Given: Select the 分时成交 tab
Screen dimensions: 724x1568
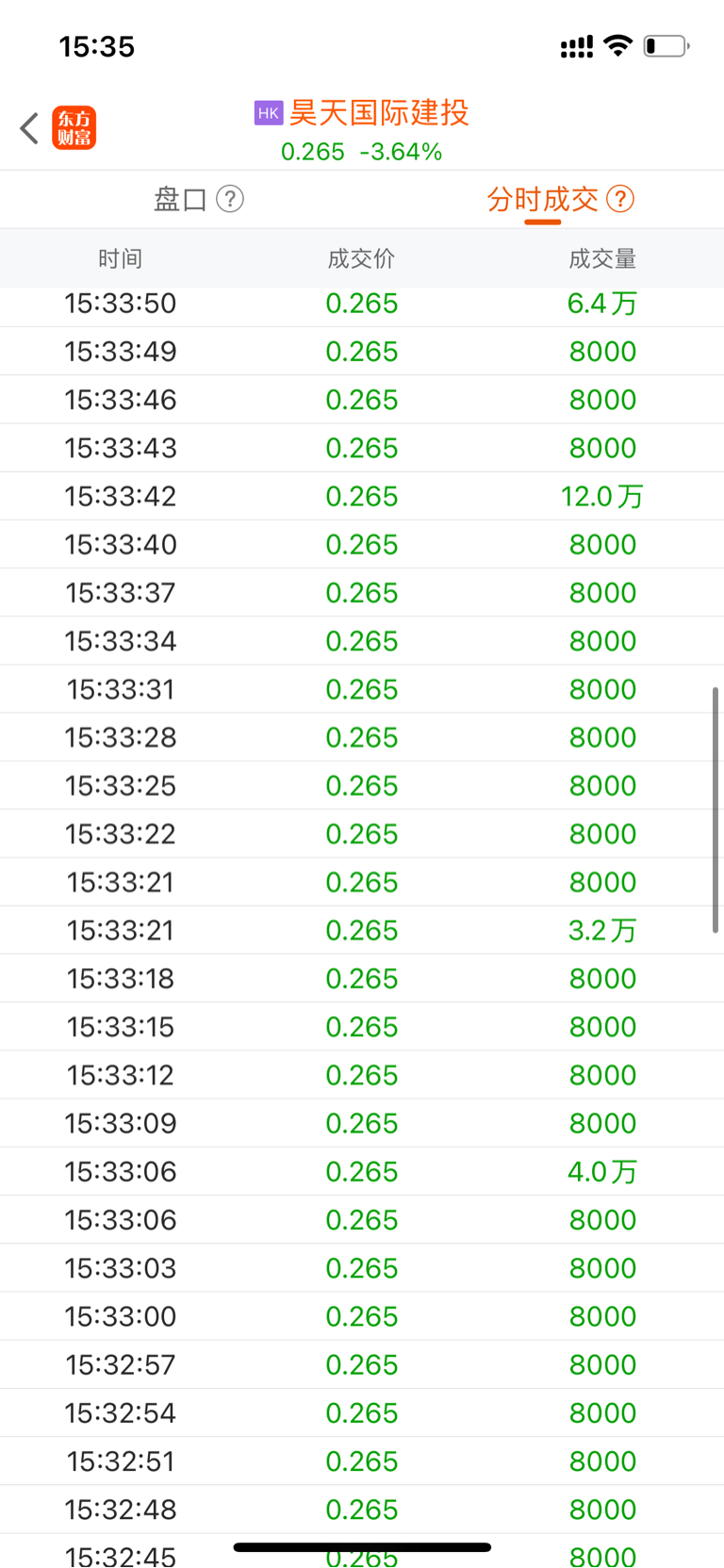Looking at the screenshot, I should coord(542,199).
